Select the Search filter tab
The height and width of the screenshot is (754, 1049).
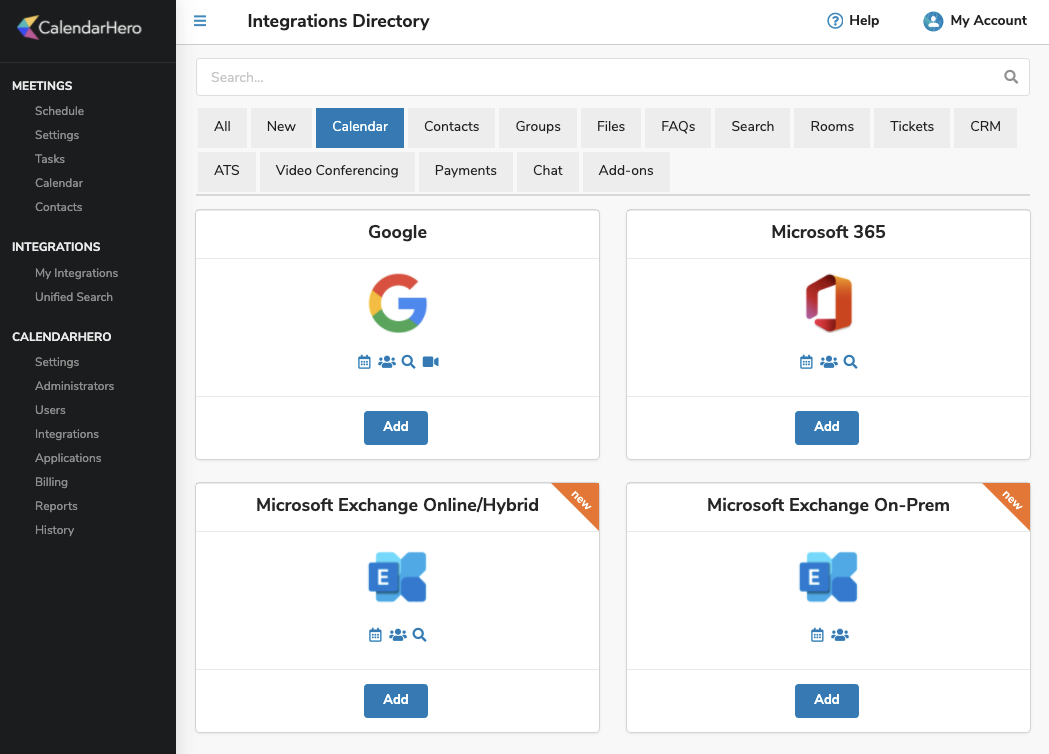753,127
